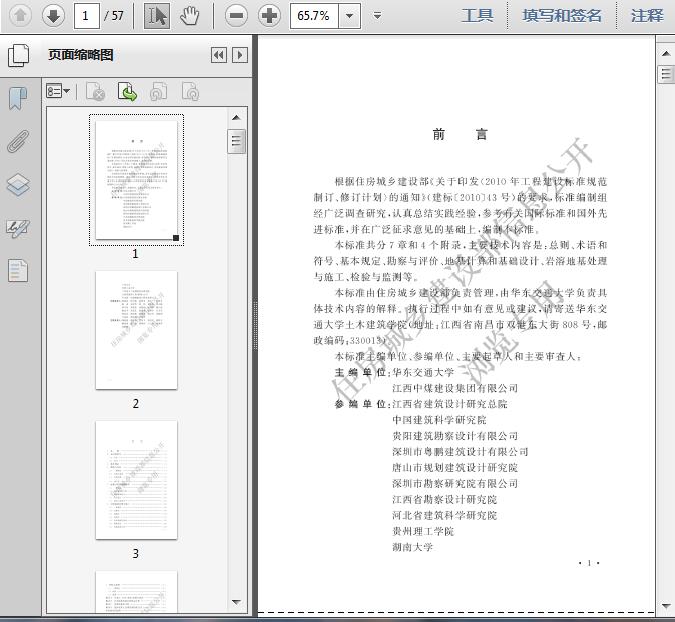Open the 工具 panel
Viewport: 675px width, 622px height.
477,15
